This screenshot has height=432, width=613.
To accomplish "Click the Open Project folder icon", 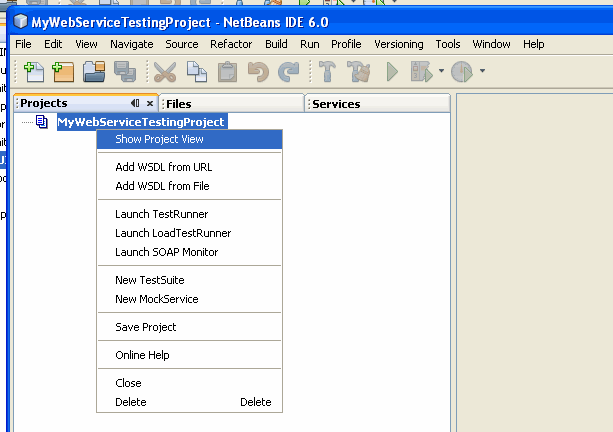I will [94, 72].
